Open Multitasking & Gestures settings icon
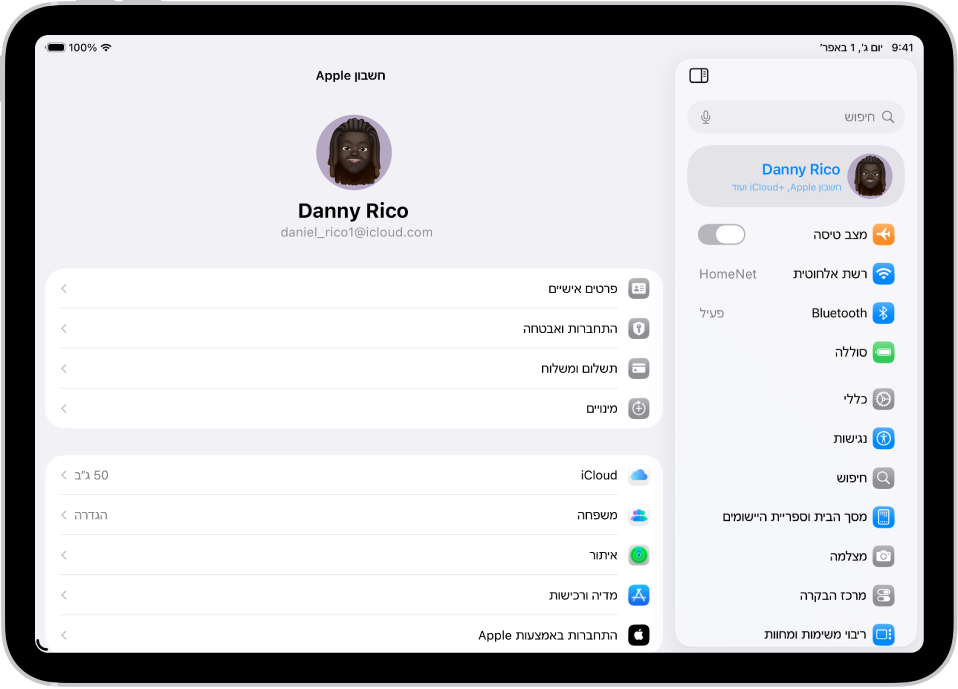The width and height of the screenshot is (958, 689). (882, 634)
